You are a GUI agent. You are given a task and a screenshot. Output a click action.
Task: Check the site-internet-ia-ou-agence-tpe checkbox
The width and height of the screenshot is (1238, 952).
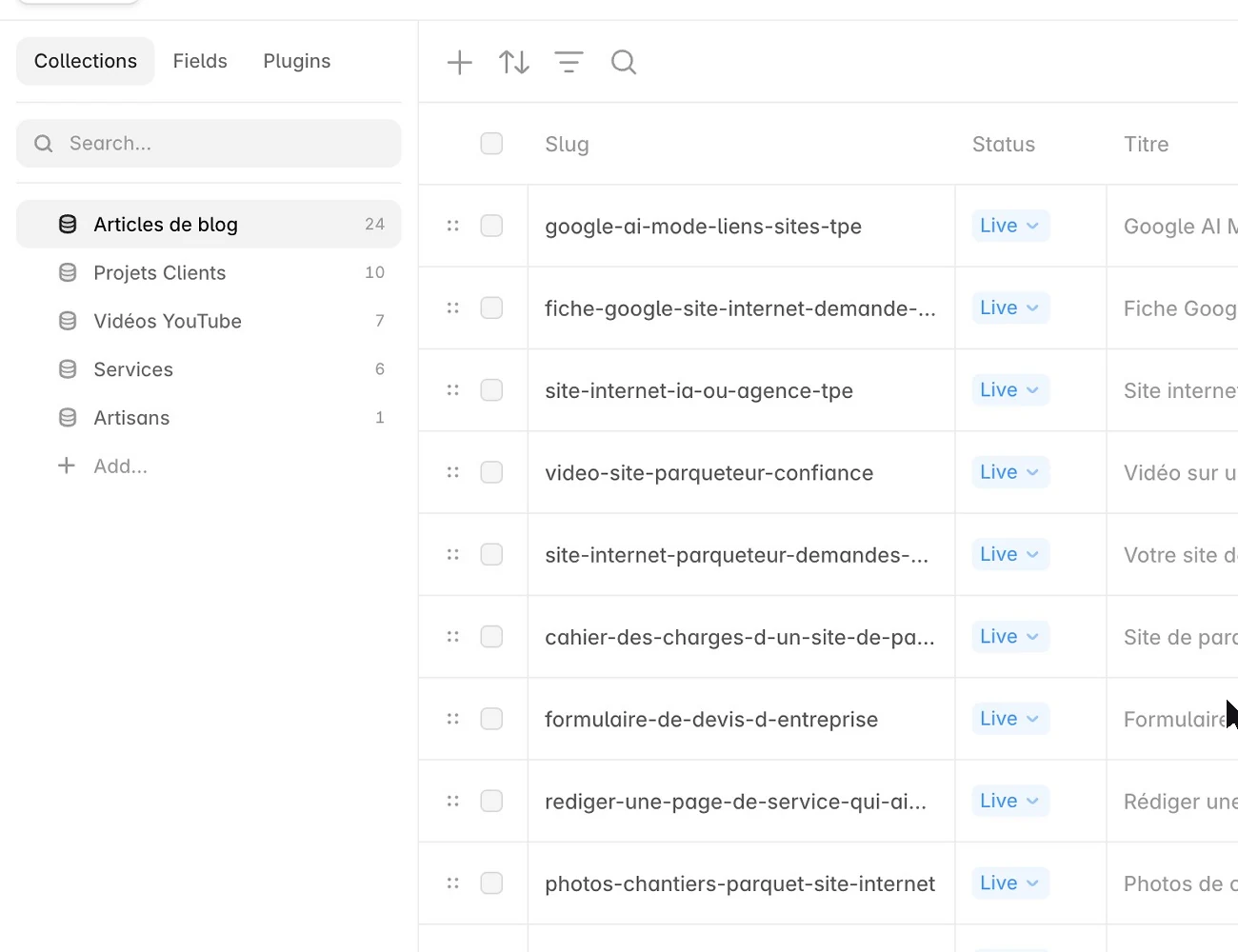tap(491, 390)
